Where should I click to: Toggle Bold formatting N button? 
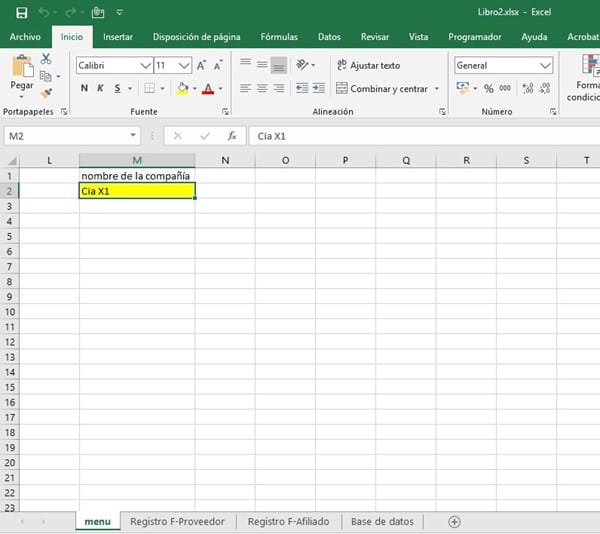84,88
